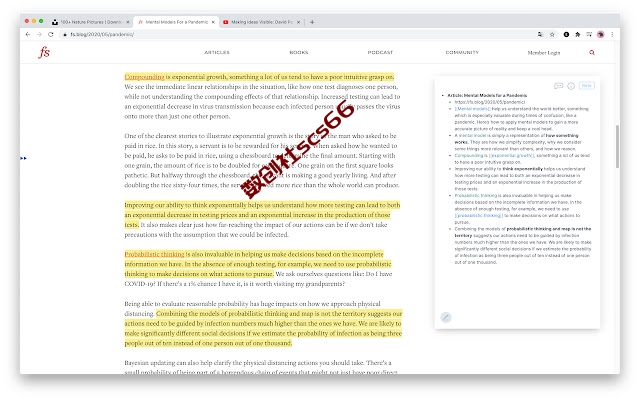The width and height of the screenshot is (640, 400).
Task: Open the BOOKS menu item
Action: tap(299, 53)
